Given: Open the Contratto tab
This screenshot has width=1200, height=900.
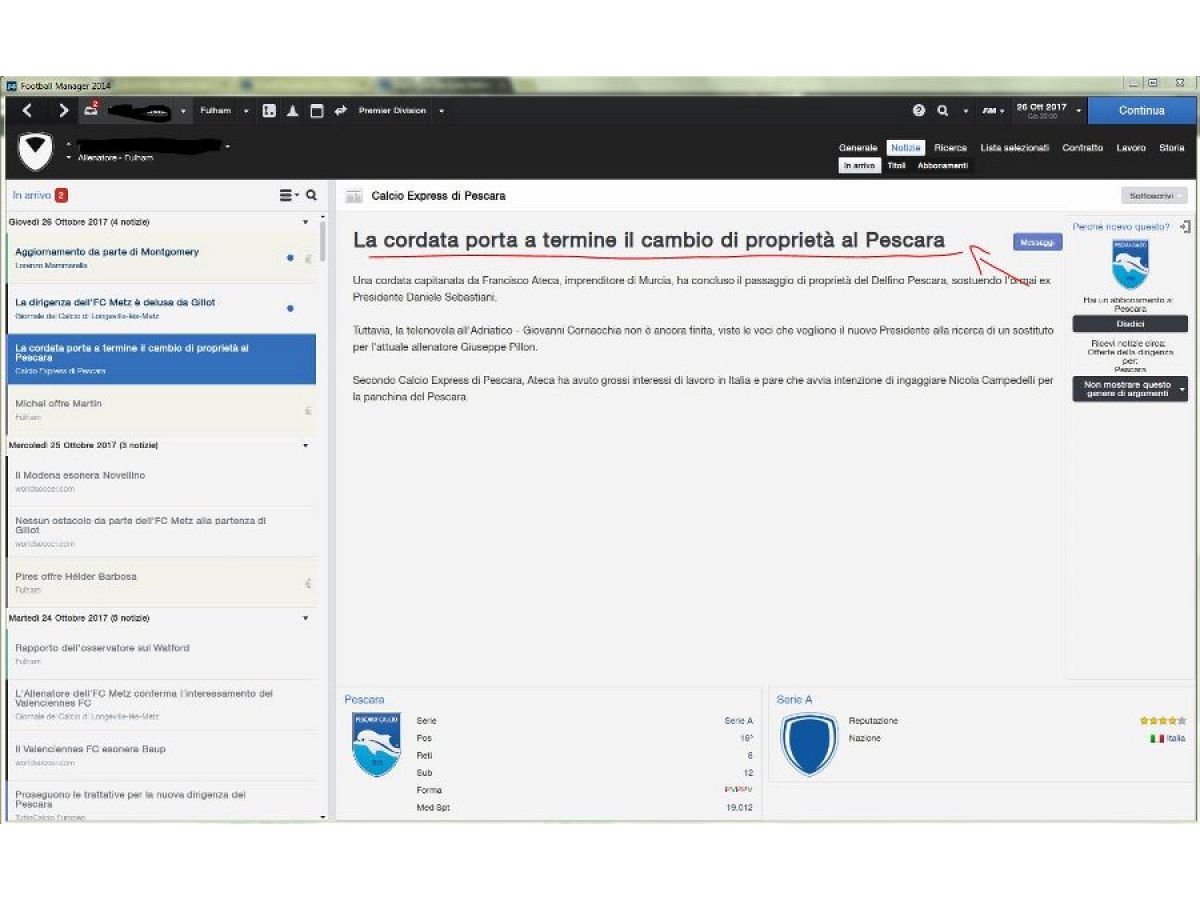Looking at the screenshot, I should 1083,148.
